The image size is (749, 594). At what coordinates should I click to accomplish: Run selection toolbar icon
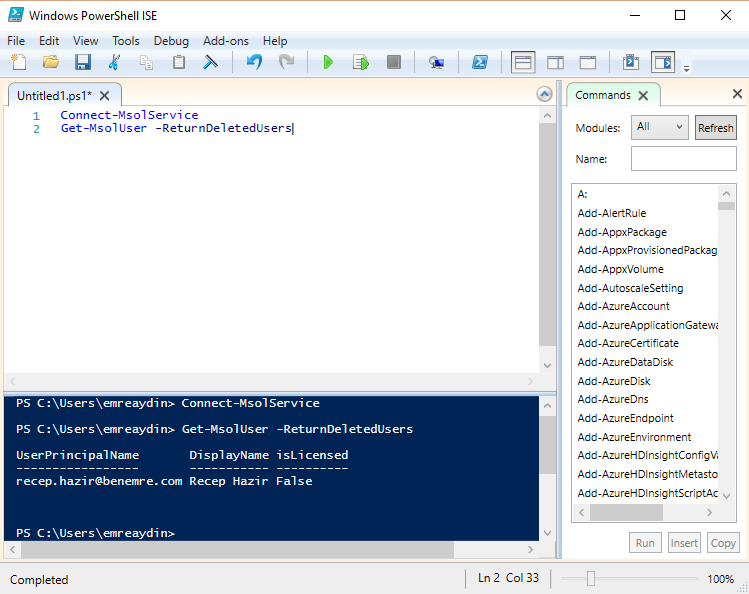tap(361, 62)
